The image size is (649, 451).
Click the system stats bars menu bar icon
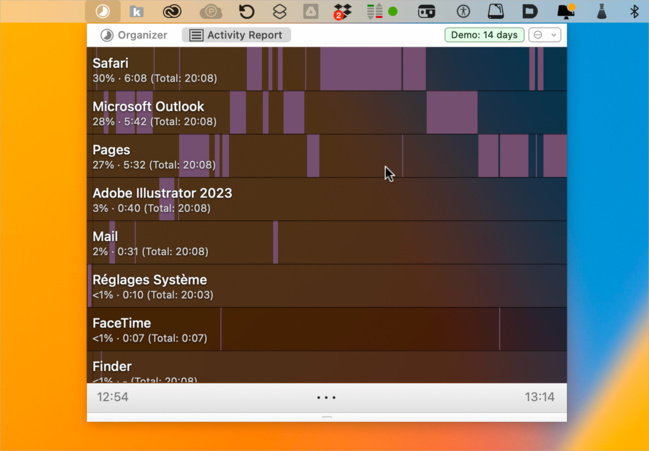pos(375,12)
